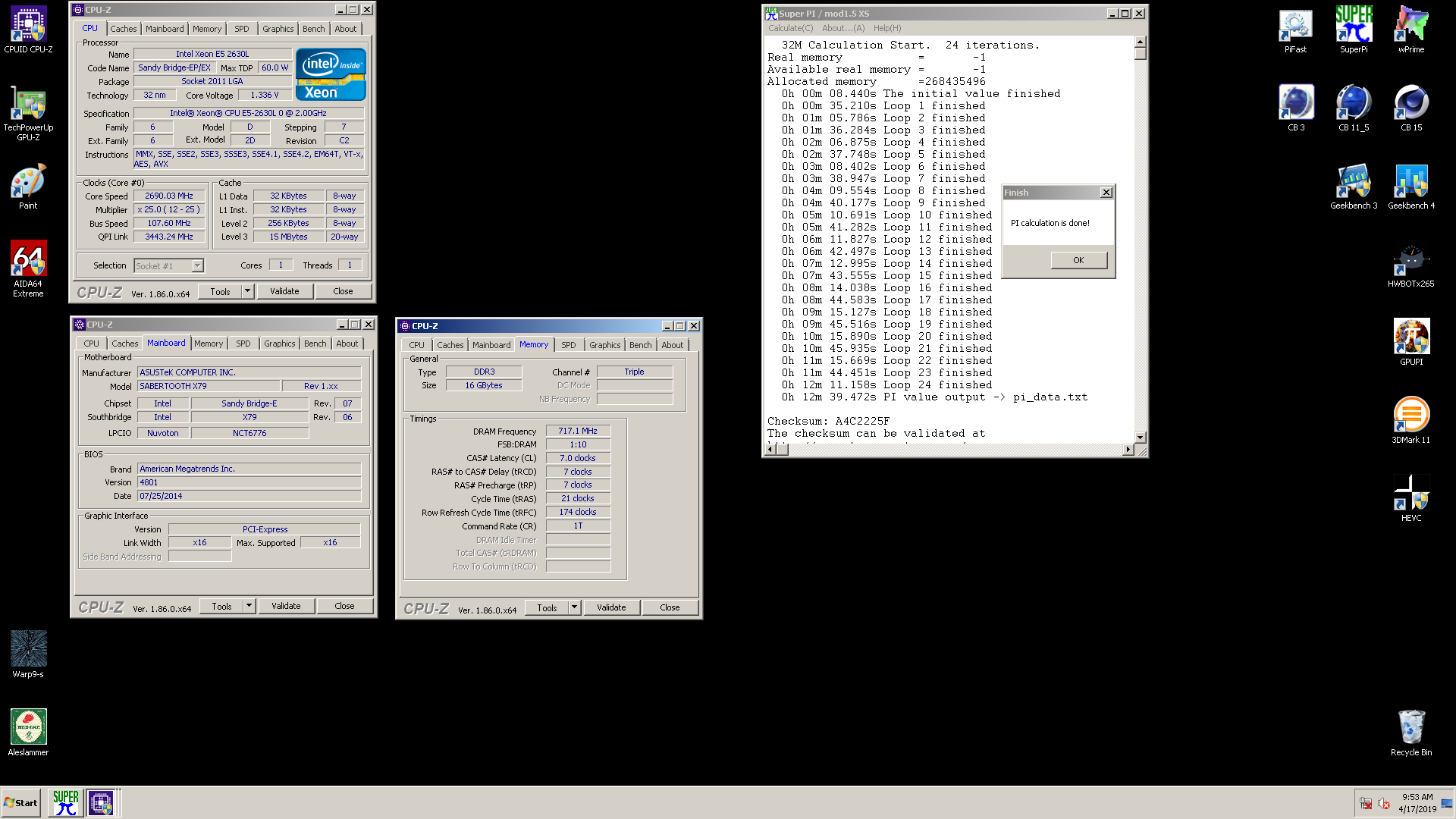
Task: Open the Aleslammer desktop icon
Action: pos(28,733)
